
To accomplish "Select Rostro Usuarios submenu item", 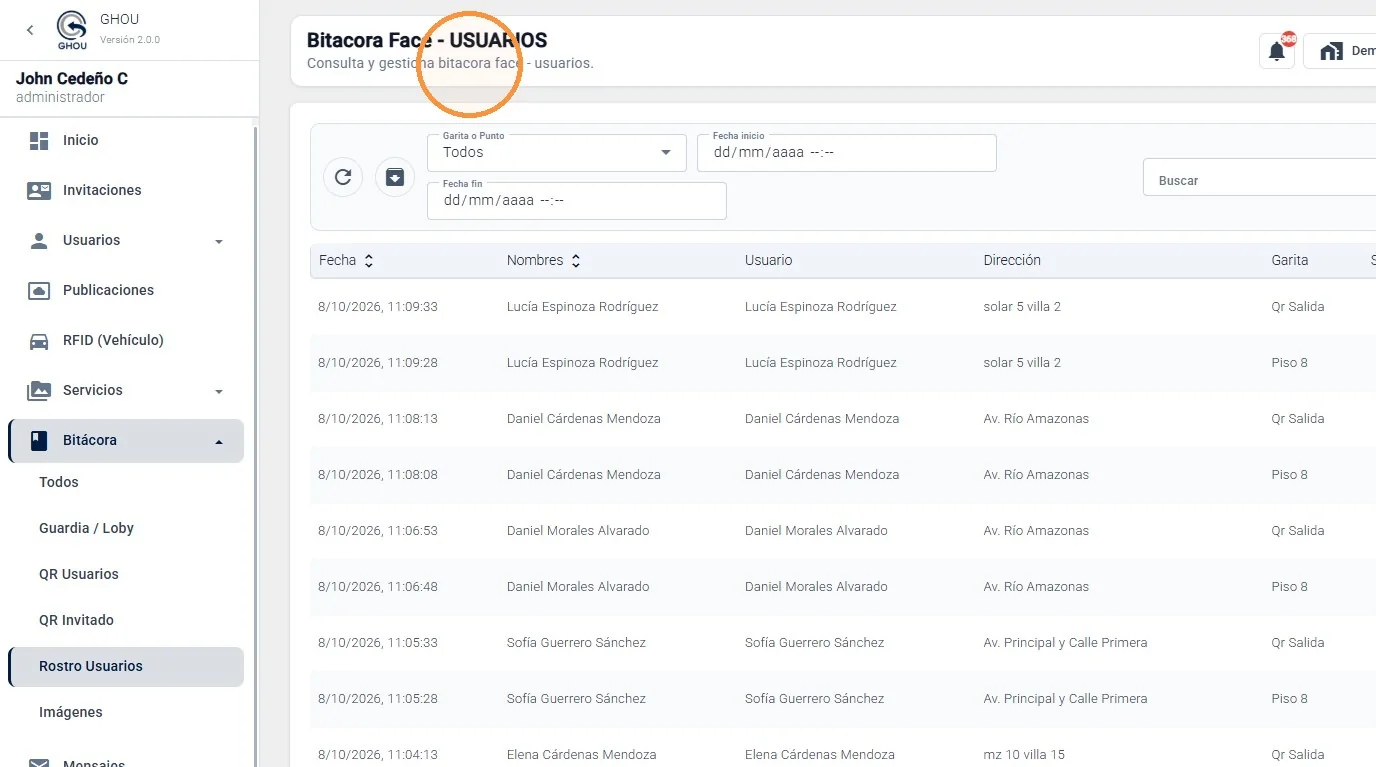I will (126, 666).
